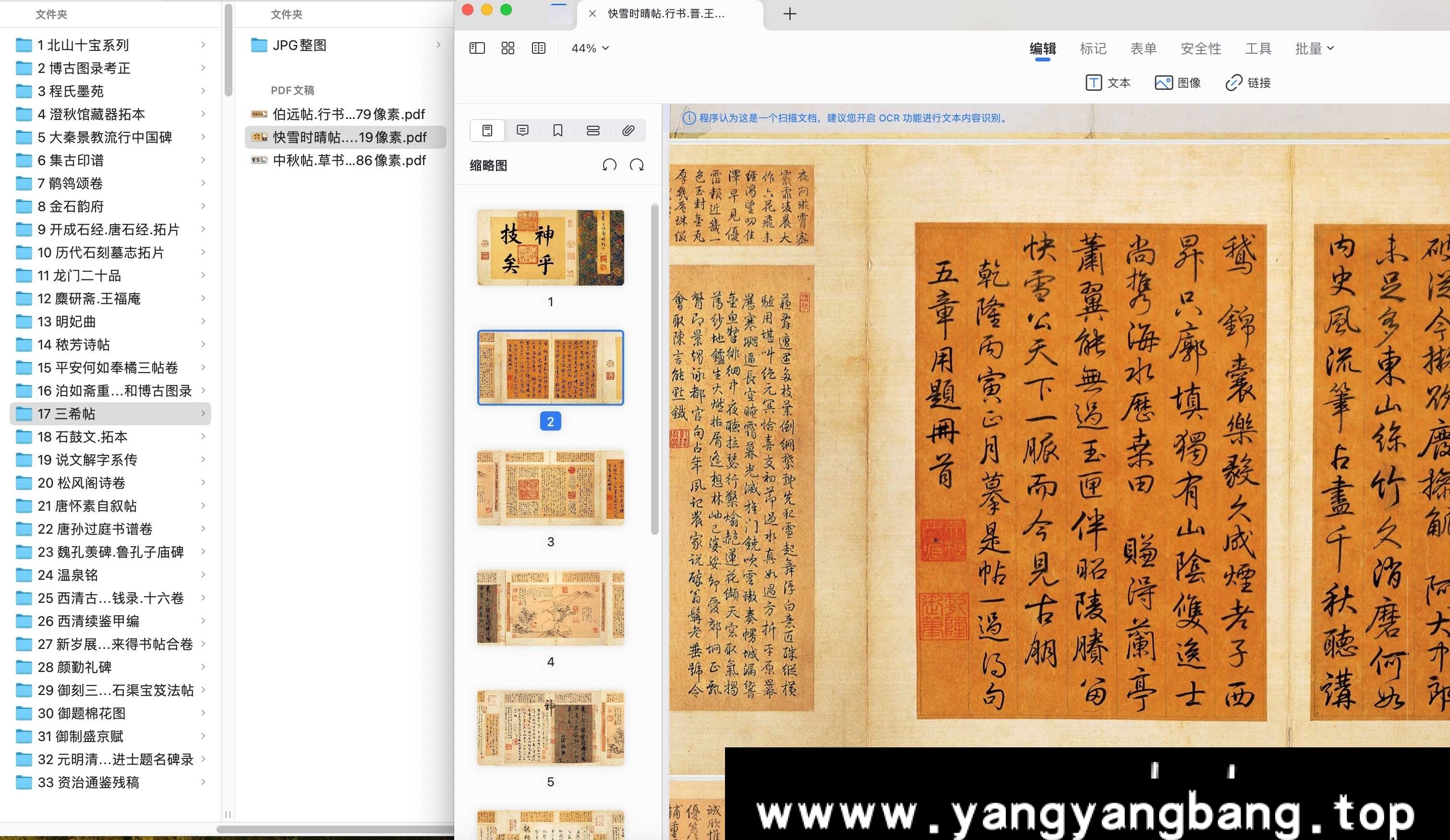Switch to the 标记 tab
Screen dimensions: 1450x840
[1093, 48]
